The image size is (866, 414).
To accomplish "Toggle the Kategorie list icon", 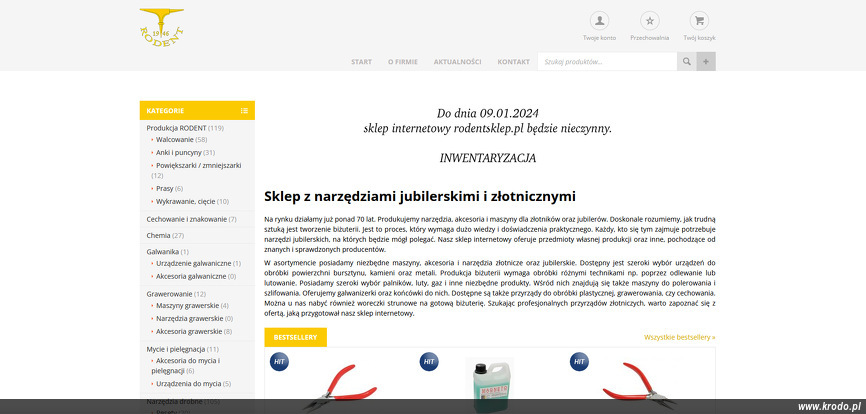I will click(x=244, y=110).
